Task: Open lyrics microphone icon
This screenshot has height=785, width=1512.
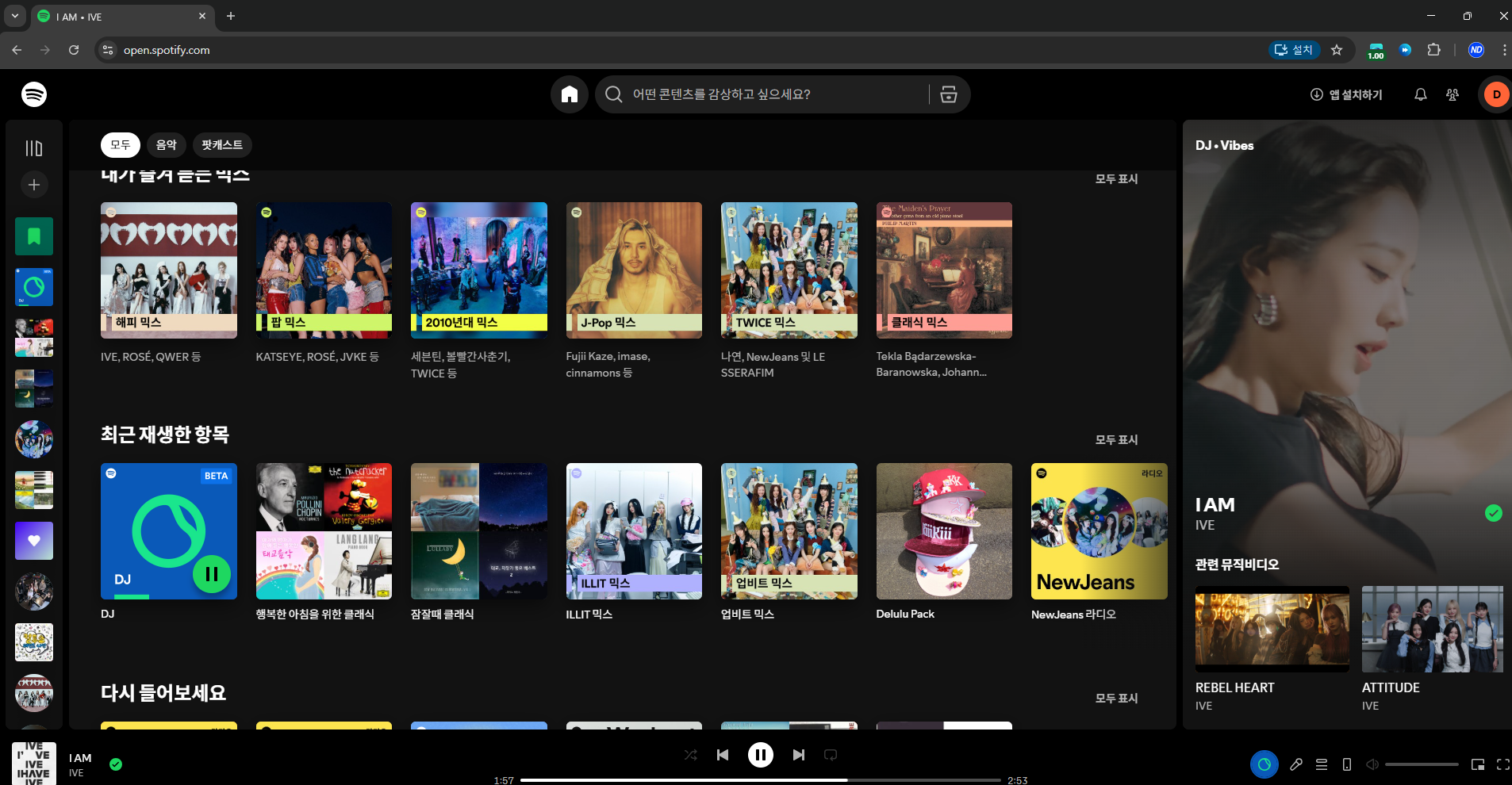Action: pos(1296,764)
